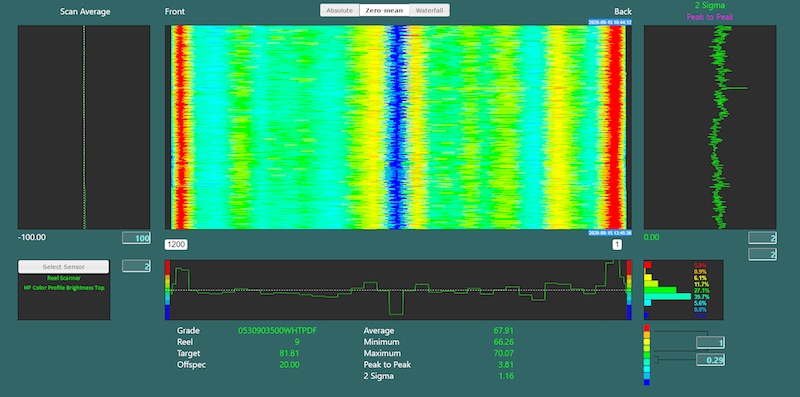Click the cross-direction profile line chart
The image size is (800, 397).
[398, 290]
